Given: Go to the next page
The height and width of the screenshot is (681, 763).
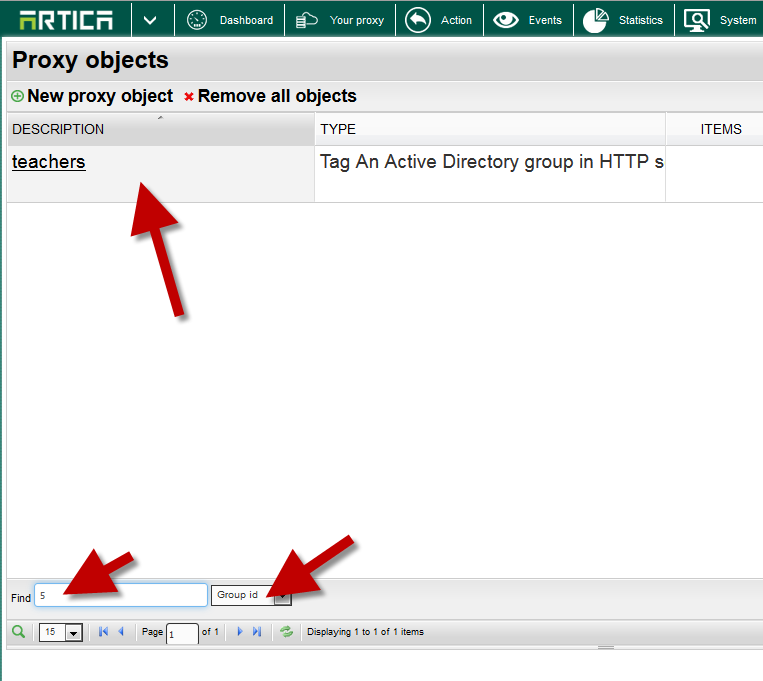Looking at the screenshot, I should pos(239,631).
